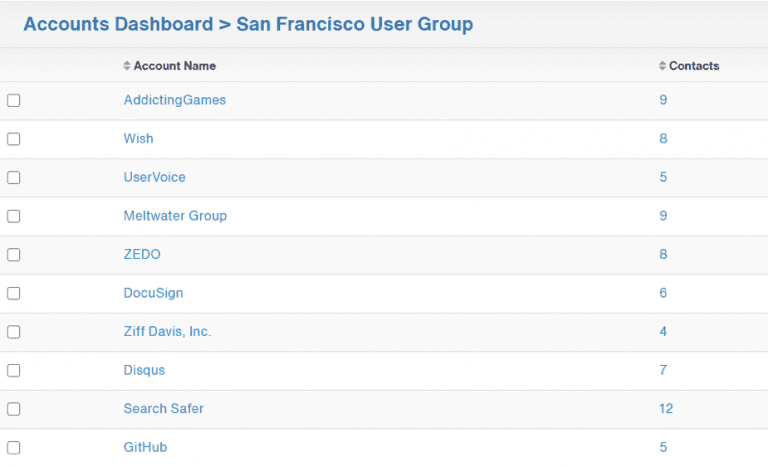
Task: Sort by Account Name column arrows
Action: coord(127,66)
